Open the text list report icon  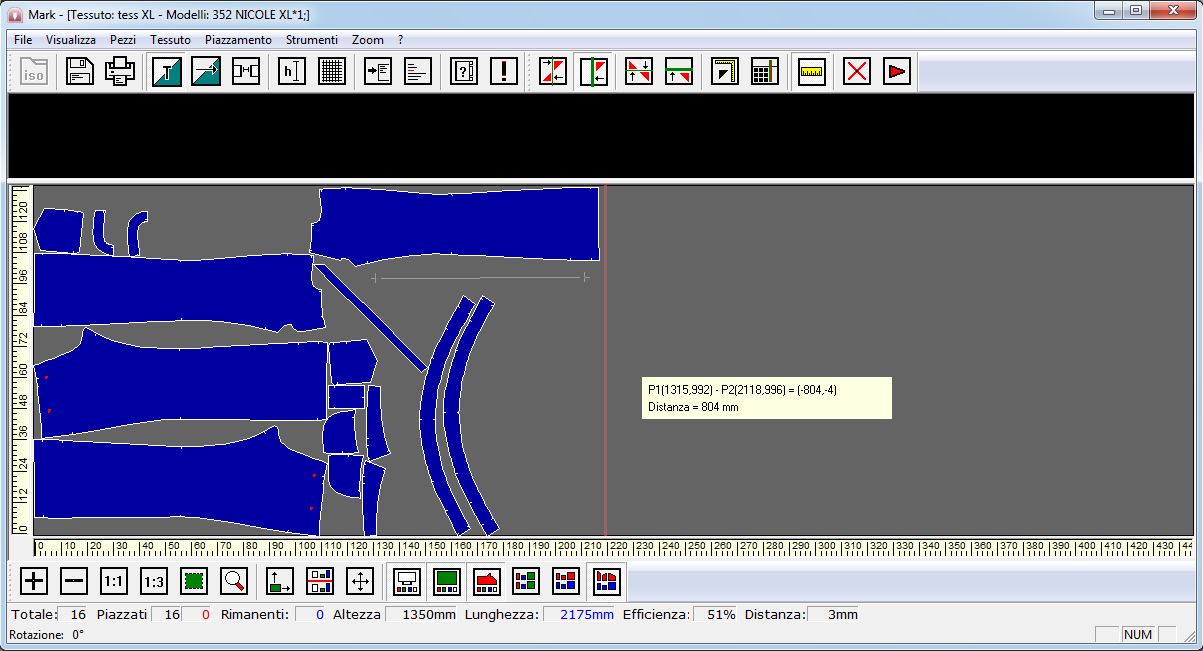(x=418, y=72)
